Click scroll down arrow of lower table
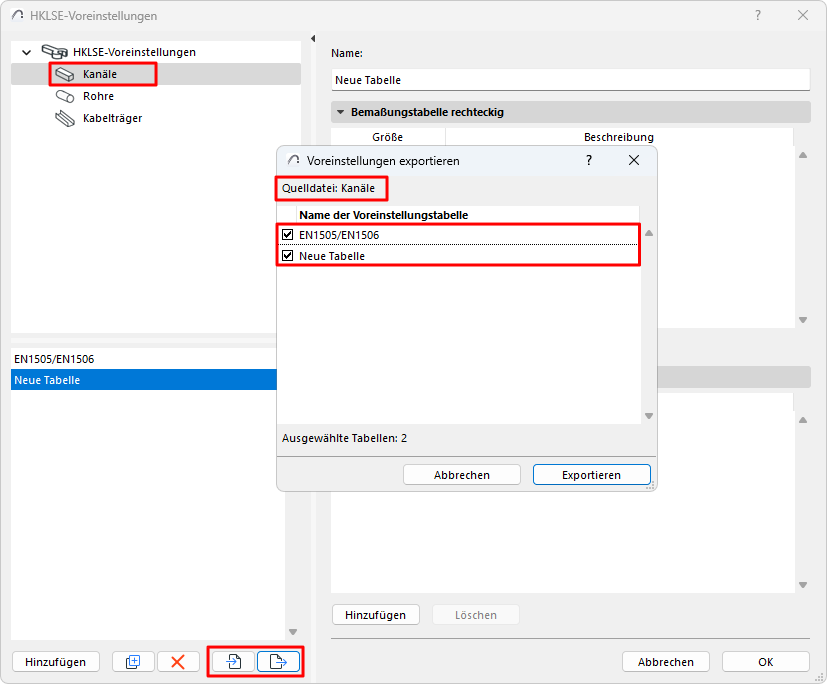This screenshot has width=827, height=684. [803, 585]
